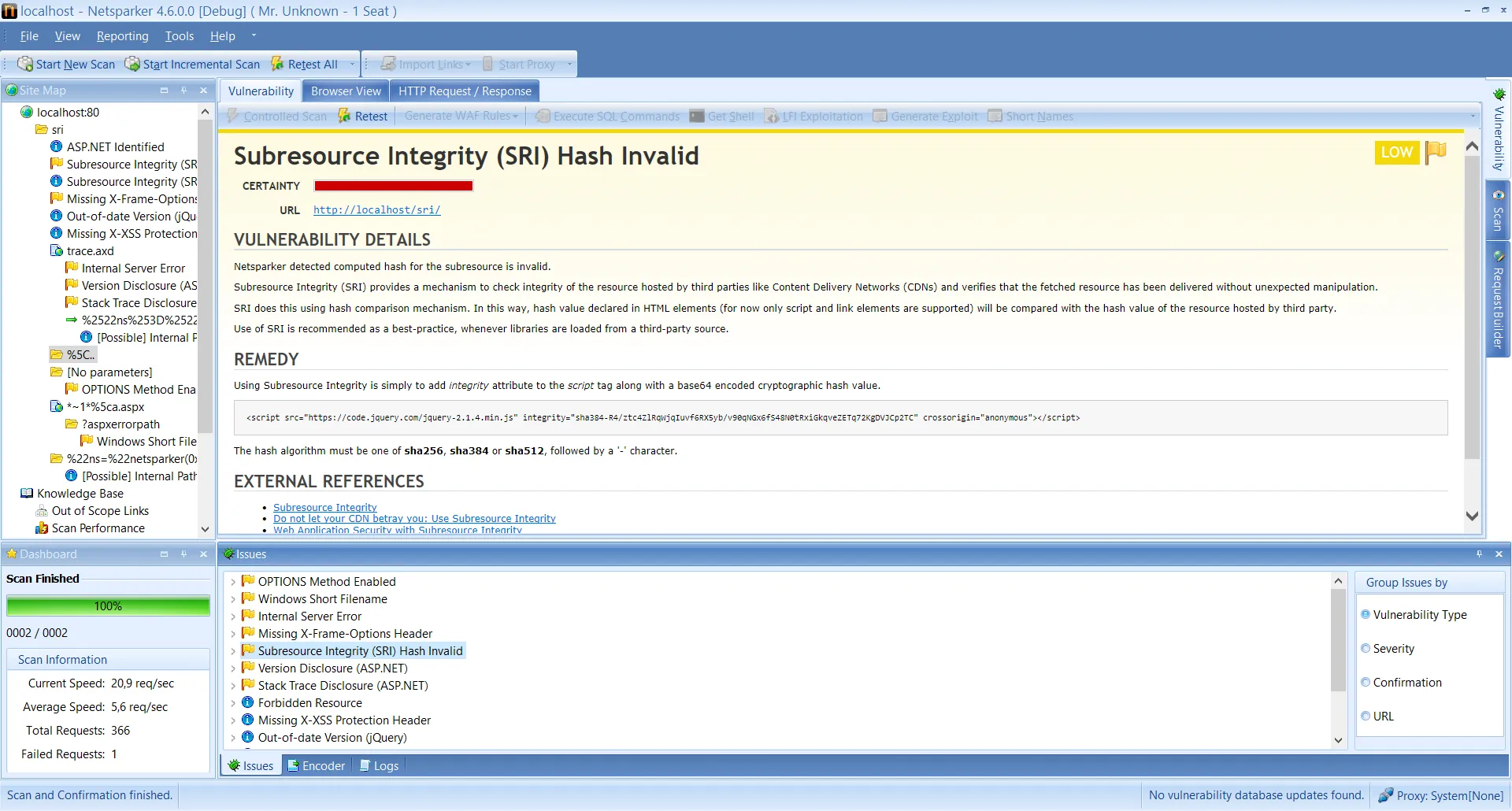Open the Execute SQL Commands tool
The width and height of the screenshot is (1512, 811).
[606, 116]
